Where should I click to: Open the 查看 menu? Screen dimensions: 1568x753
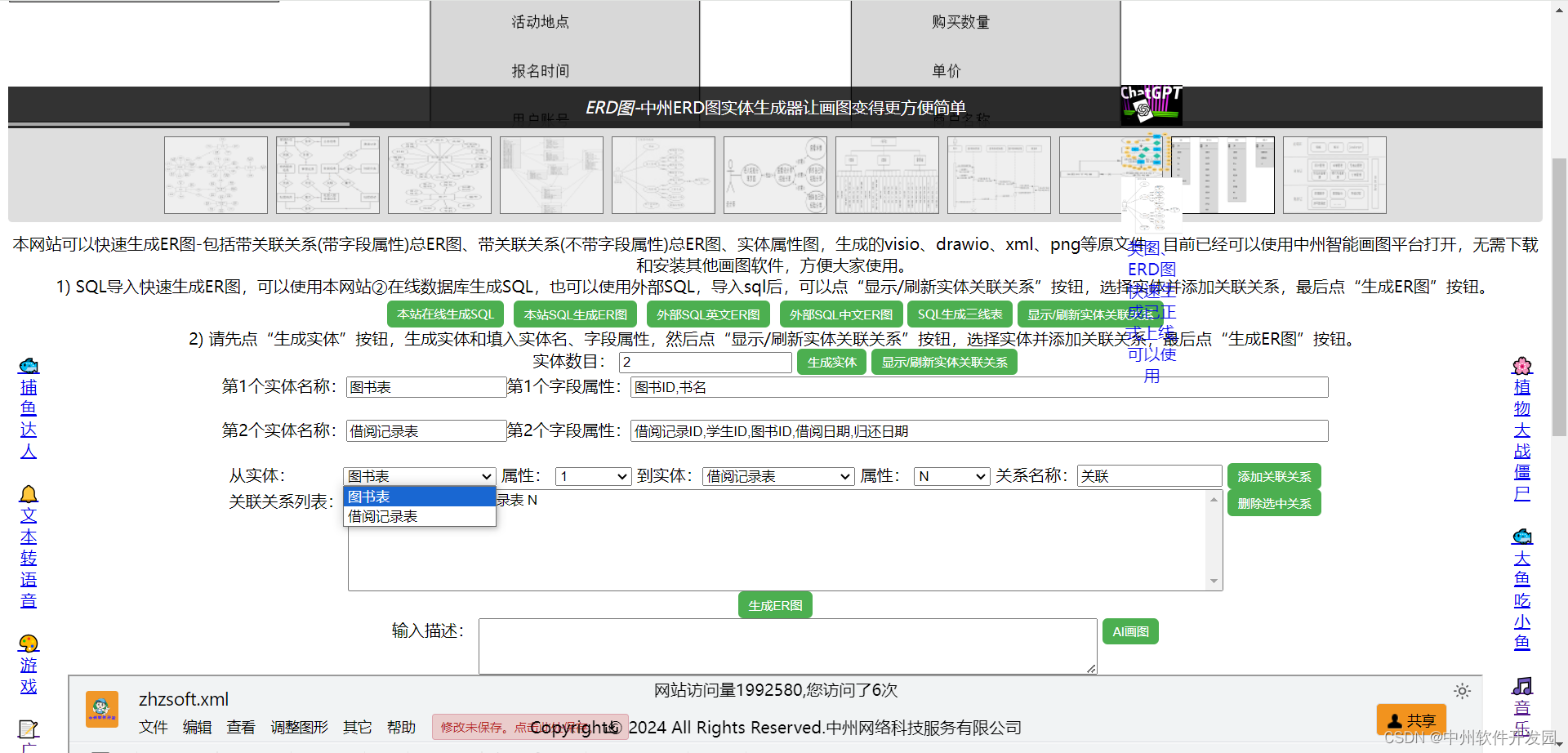point(241,727)
